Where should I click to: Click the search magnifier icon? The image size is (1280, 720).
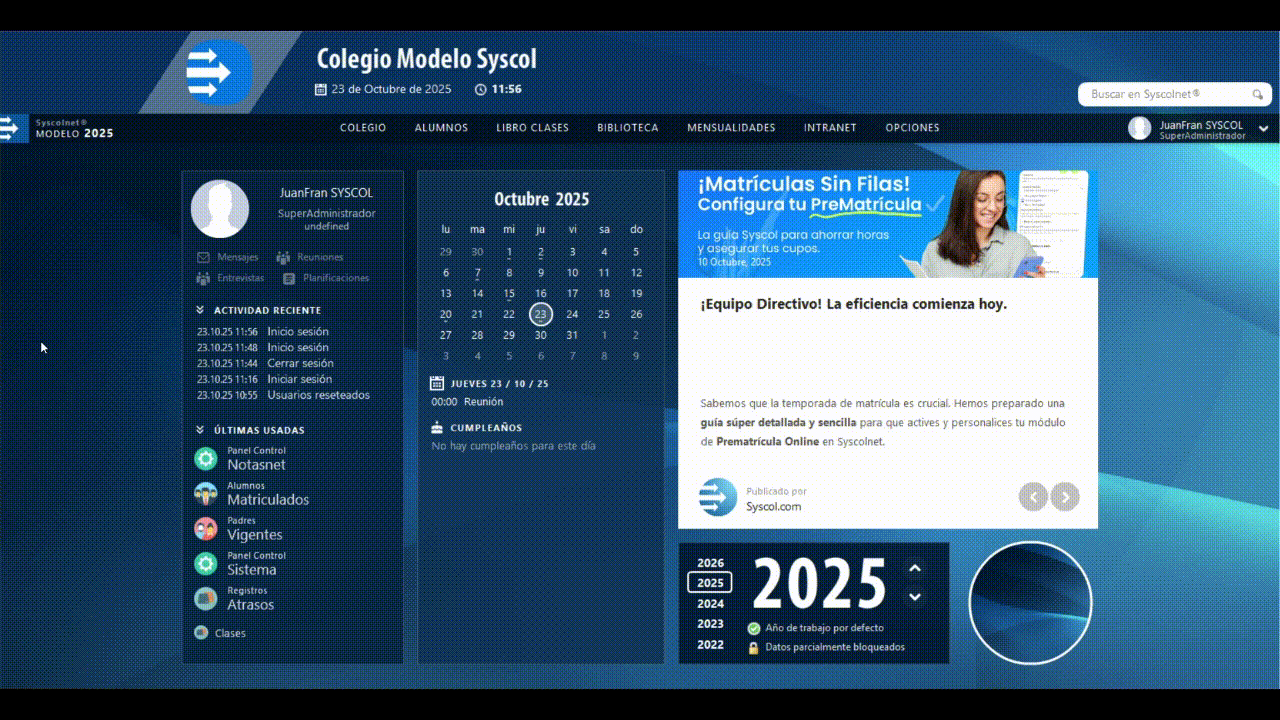pos(1258,94)
